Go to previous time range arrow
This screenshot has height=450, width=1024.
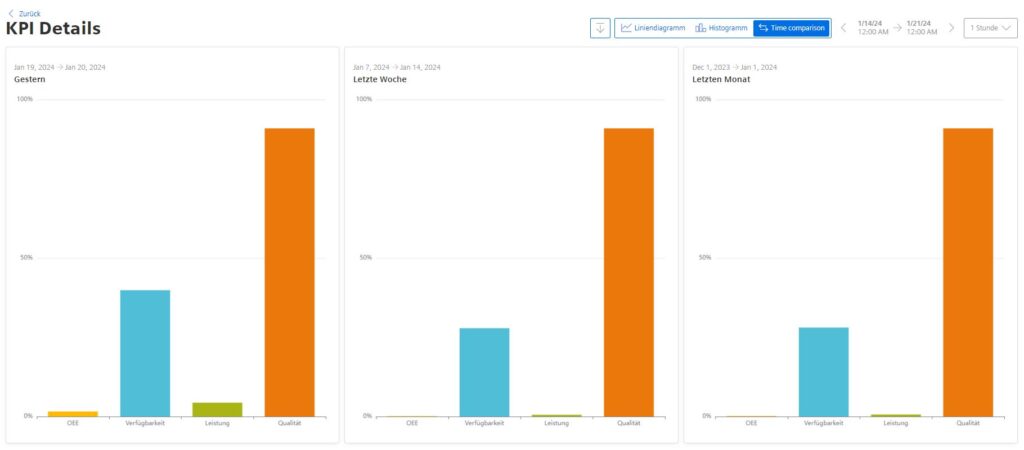[843, 28]
